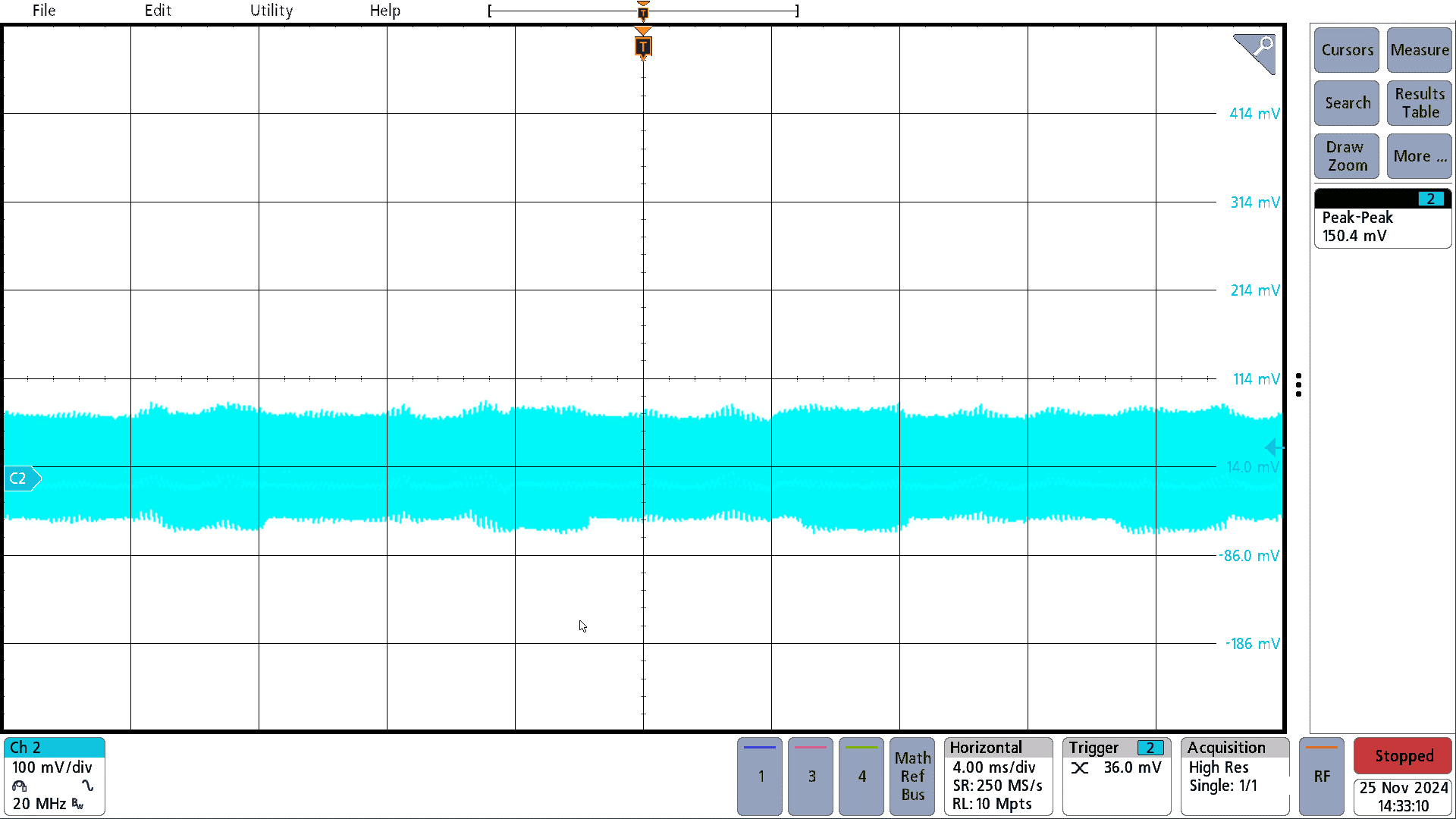
Task: Open the Help menu
Action: coord(385,11)
